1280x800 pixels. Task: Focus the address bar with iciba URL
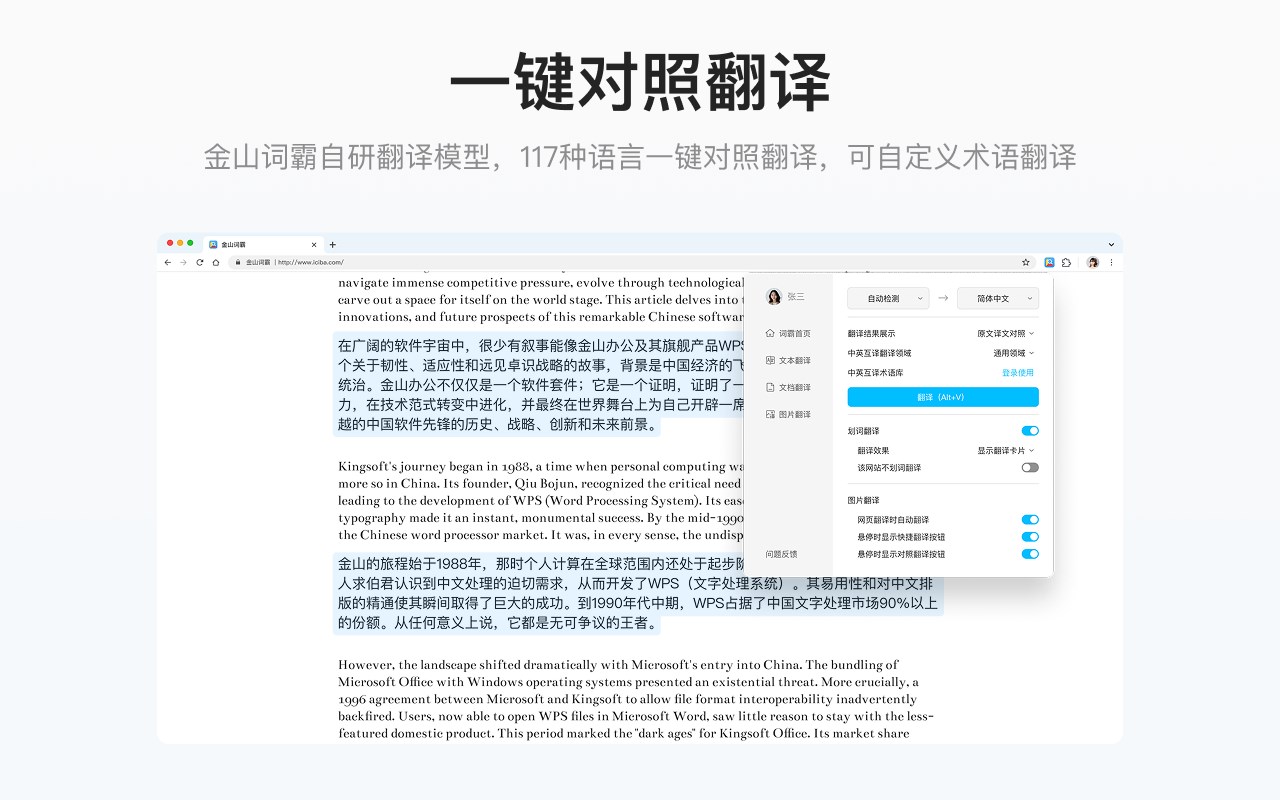630,262
